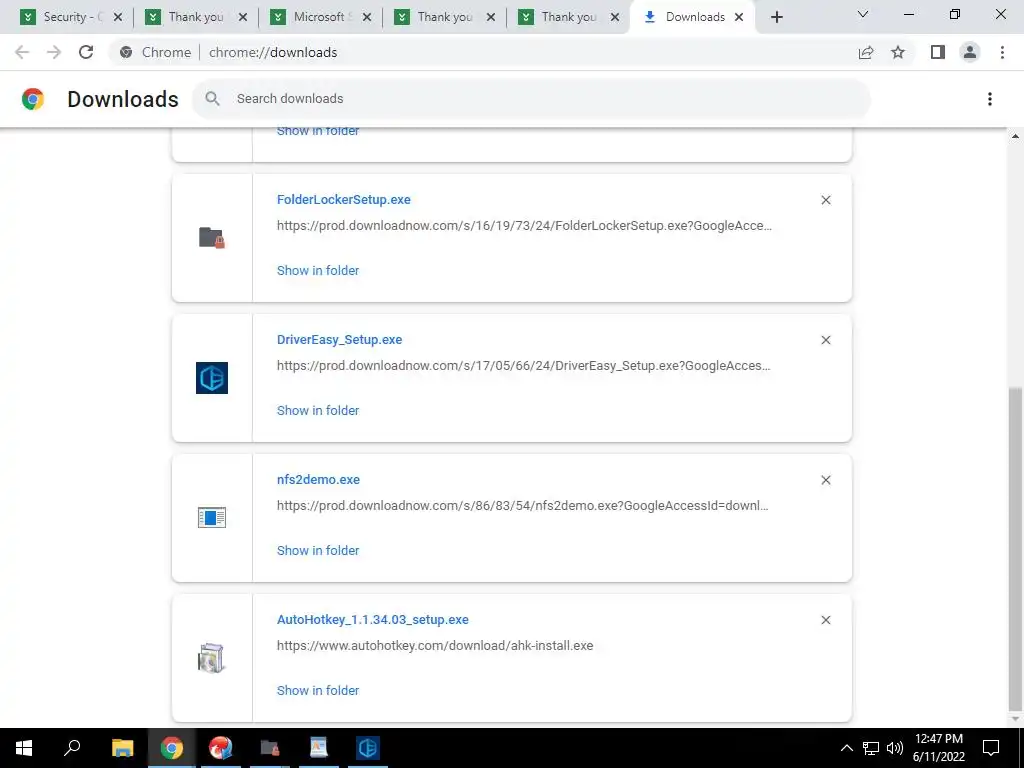Open the Folder Locker taskbar icon
1024x768 pixels.
tap(270, 748)
